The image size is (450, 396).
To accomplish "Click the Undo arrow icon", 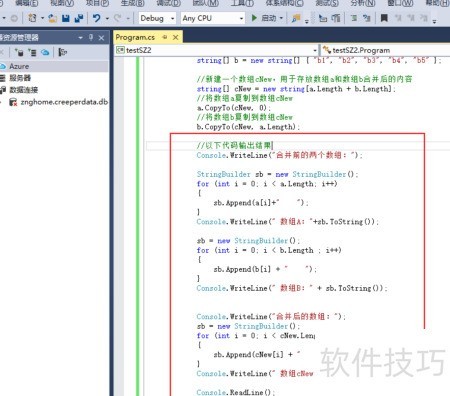I will [x=96, y=18].
